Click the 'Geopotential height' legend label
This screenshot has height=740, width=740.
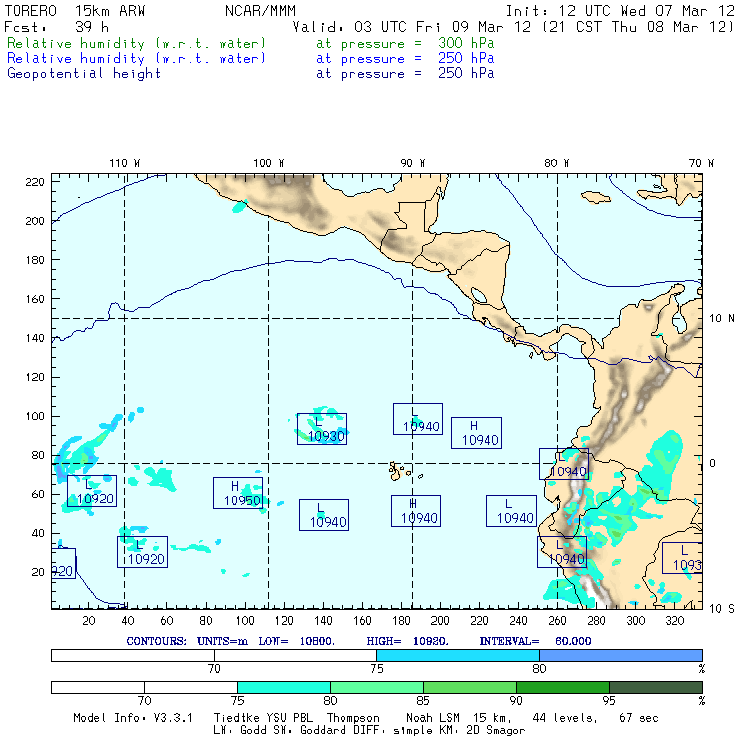coord(84,74)
